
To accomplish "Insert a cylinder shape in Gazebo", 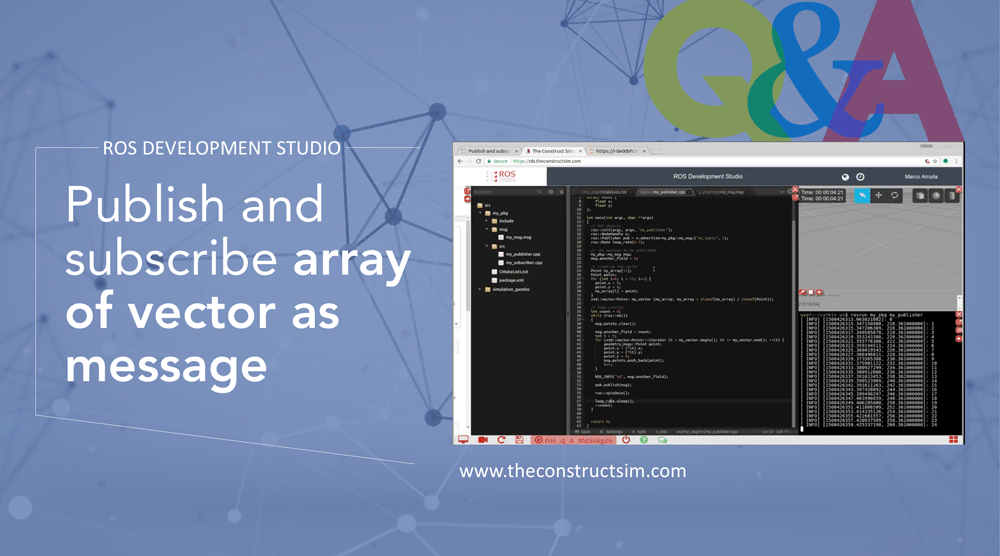I will click(x=952, y=196).
